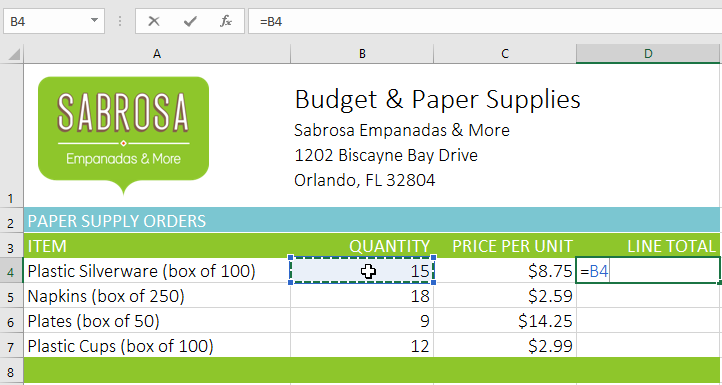This screenshot has height=385, width=722.
Task: Expand the Name Box dropdown arrow
Action: click(94, 21)
